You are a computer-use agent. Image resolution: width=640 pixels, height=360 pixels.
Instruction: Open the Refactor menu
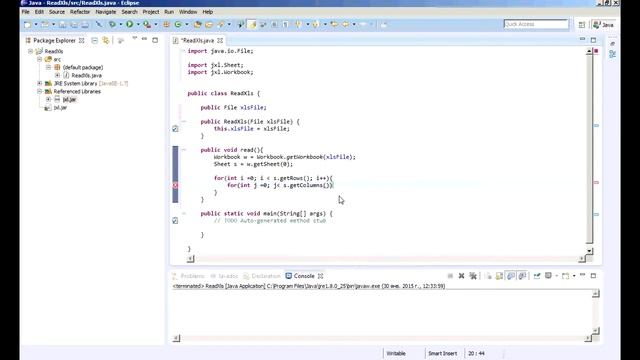[80, 12]
